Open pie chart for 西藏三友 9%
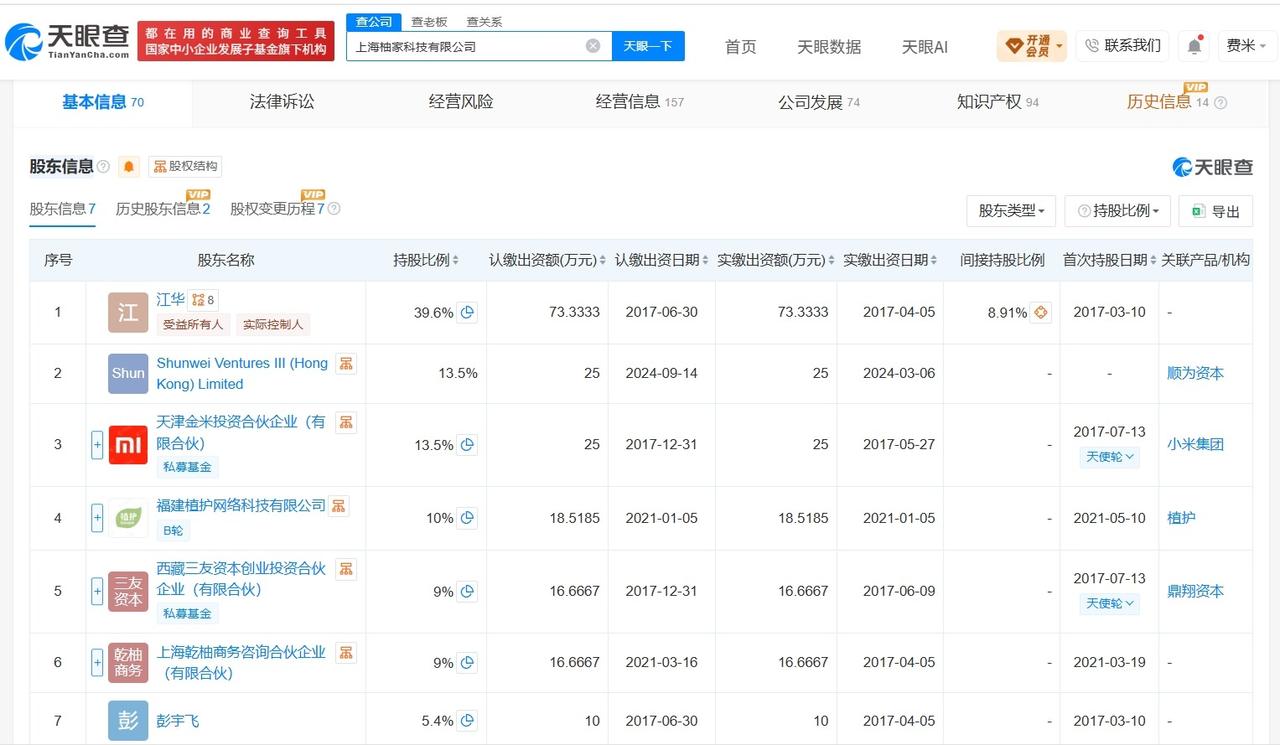This screenshot has height=745, width=1280. 467,591
